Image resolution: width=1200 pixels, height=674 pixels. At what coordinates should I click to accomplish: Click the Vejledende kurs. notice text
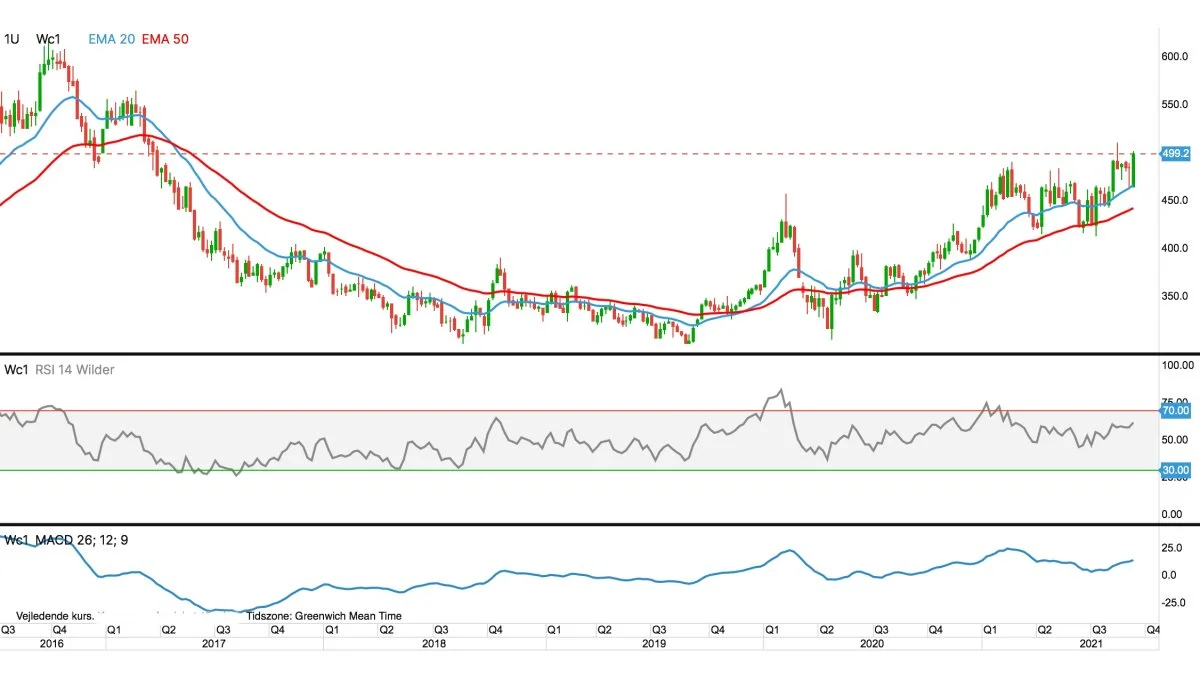(55, 616)
